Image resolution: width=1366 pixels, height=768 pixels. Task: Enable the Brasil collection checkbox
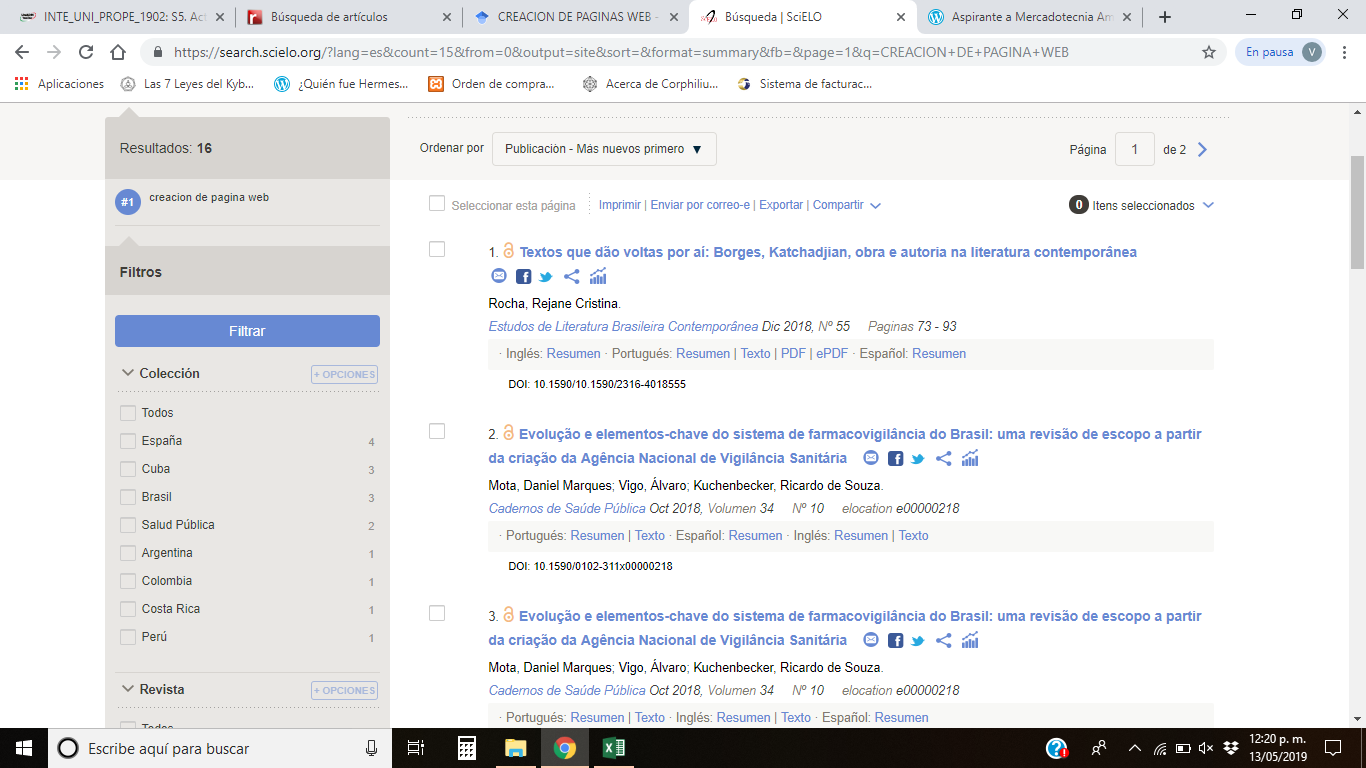128,497
